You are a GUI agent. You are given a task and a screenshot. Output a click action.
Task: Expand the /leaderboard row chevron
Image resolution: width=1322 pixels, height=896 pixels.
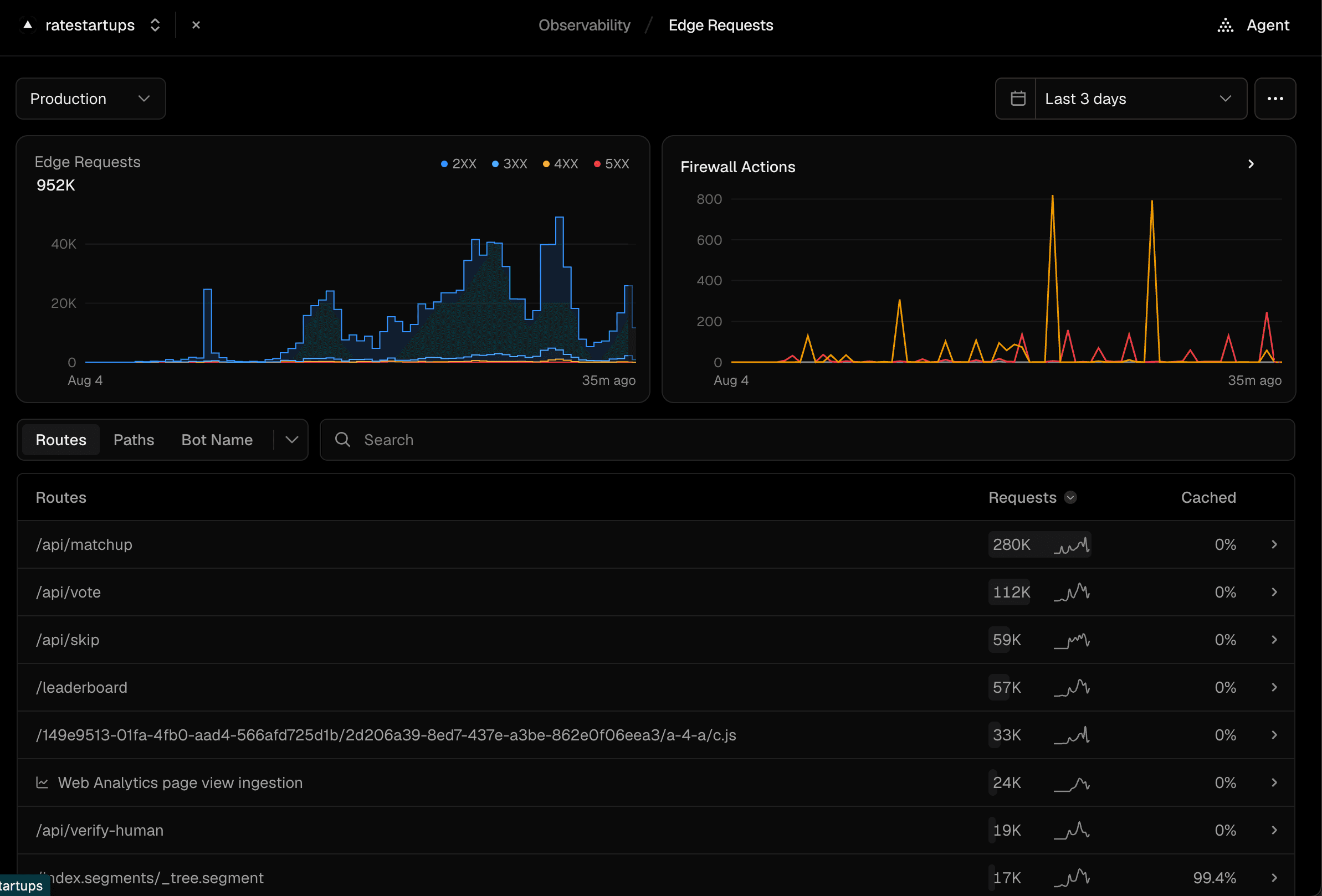coord(1274,687)
